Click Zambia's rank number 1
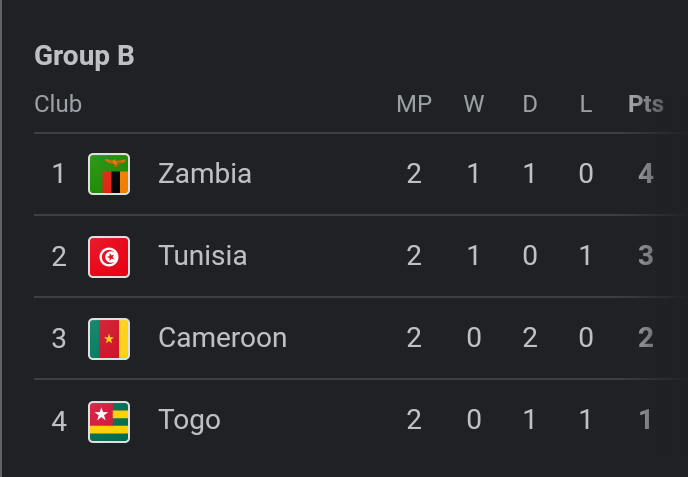This screenshot has height=477, width=688. 59,174
